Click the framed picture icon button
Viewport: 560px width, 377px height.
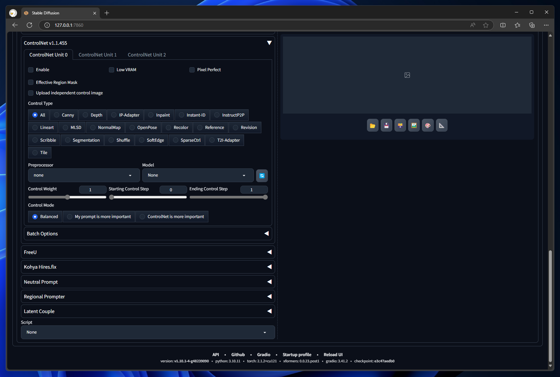click(414, 126)
